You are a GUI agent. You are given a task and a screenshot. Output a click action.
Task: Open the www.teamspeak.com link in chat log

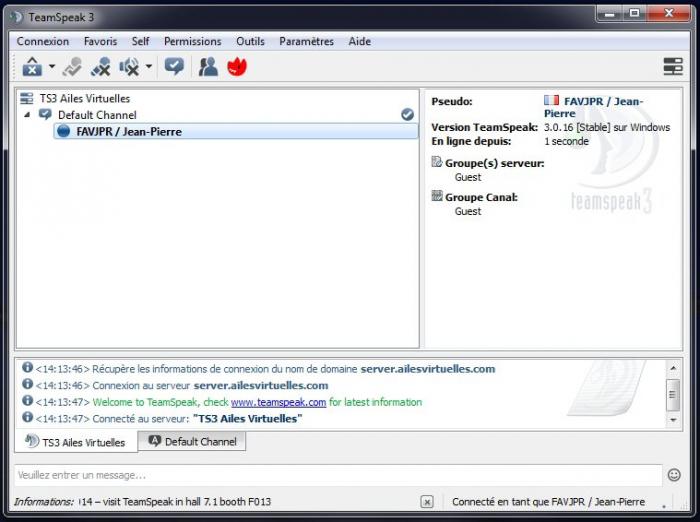[x=279, y=402]
